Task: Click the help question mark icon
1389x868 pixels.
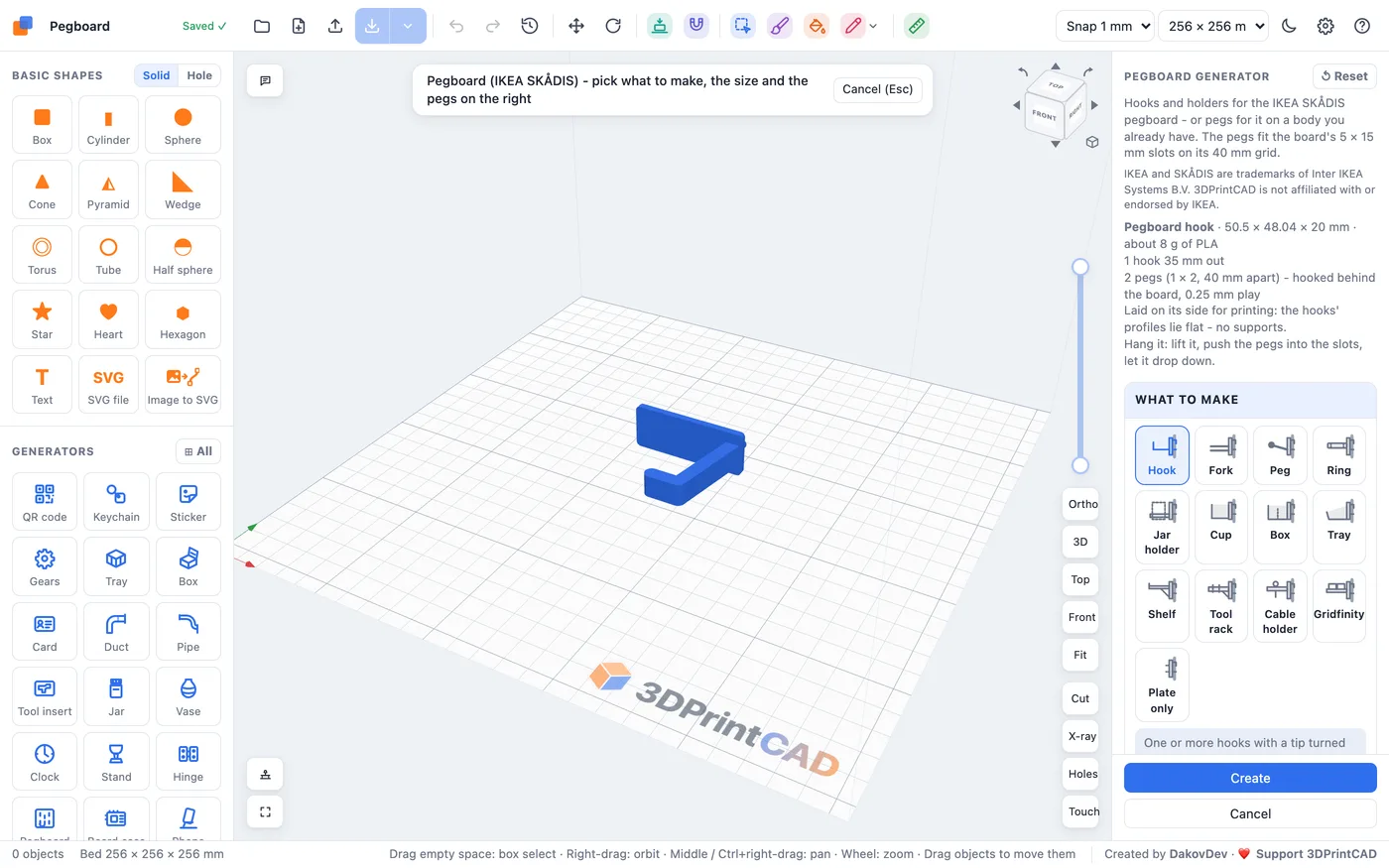Action: [x=1362, y=26]
